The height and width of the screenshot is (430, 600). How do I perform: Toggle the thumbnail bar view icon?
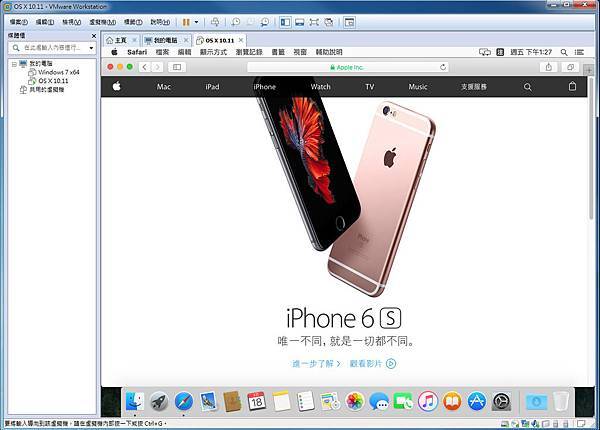pos(300,22)
